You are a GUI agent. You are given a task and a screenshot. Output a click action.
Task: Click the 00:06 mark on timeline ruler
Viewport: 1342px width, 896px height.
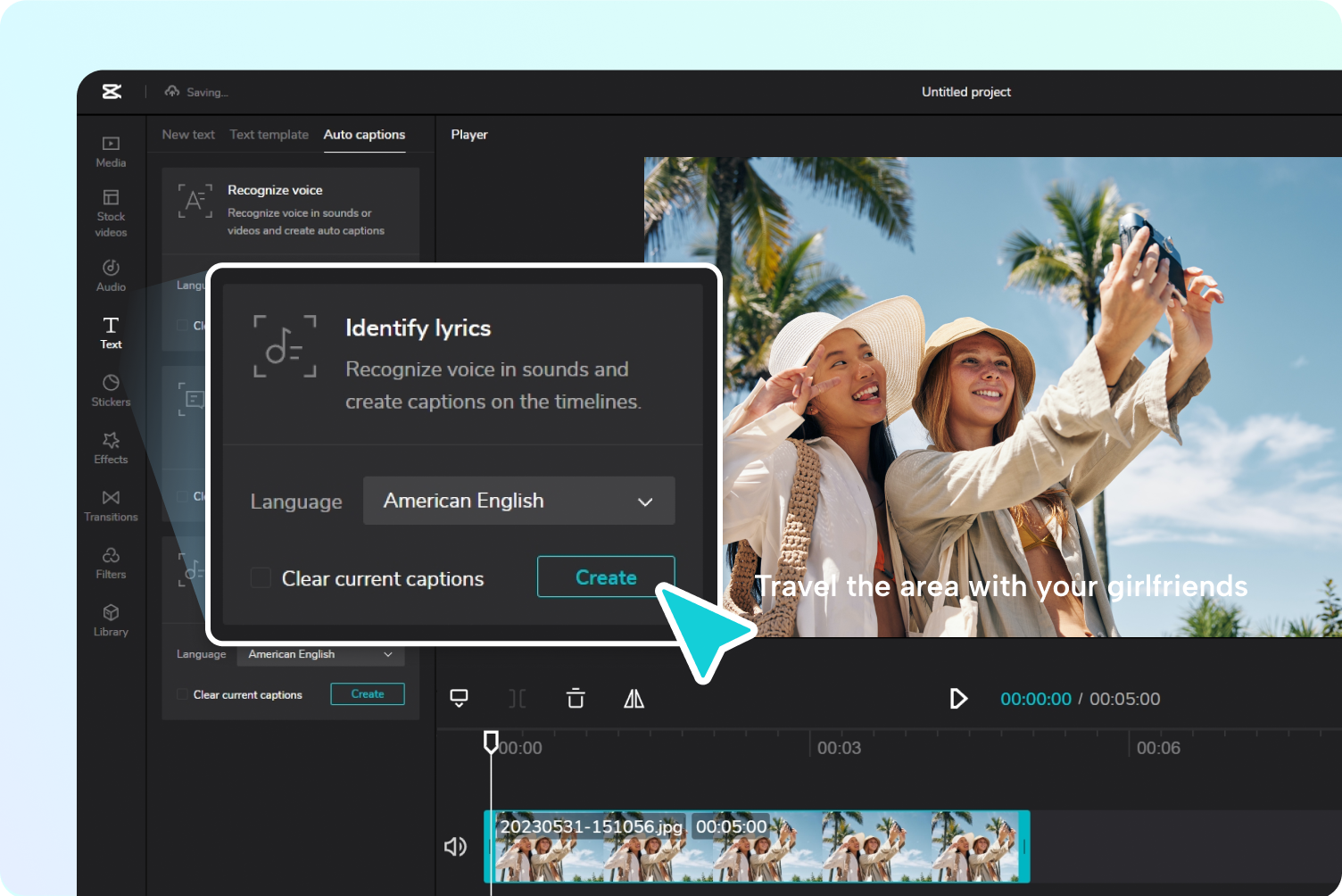coord(1158,748)
